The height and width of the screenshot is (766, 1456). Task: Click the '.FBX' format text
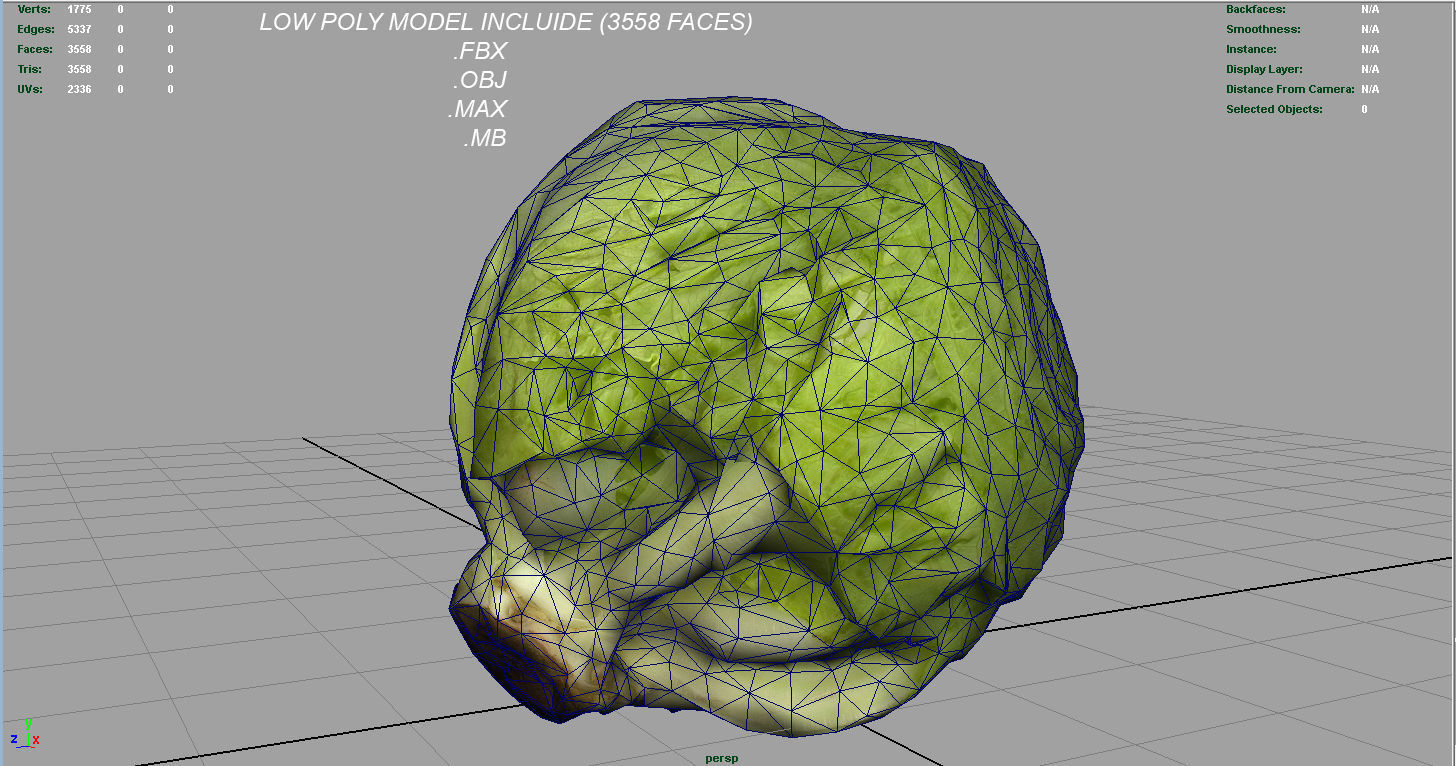480,51
